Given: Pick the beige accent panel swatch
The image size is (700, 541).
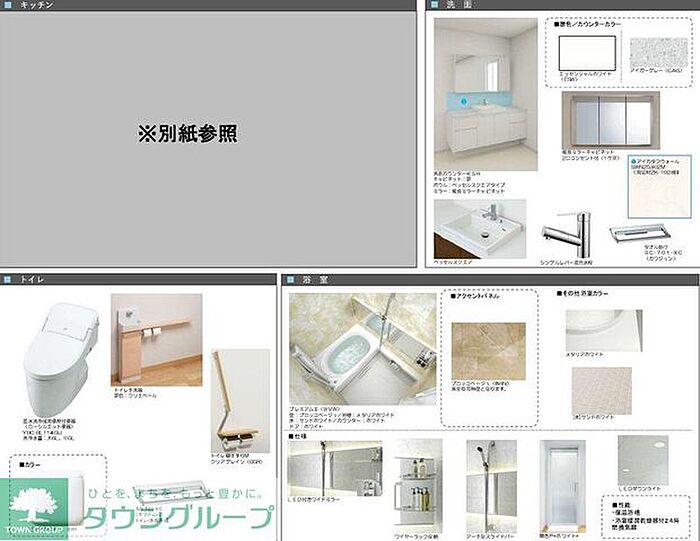Looking at the screenshot, I should [487, 350].
